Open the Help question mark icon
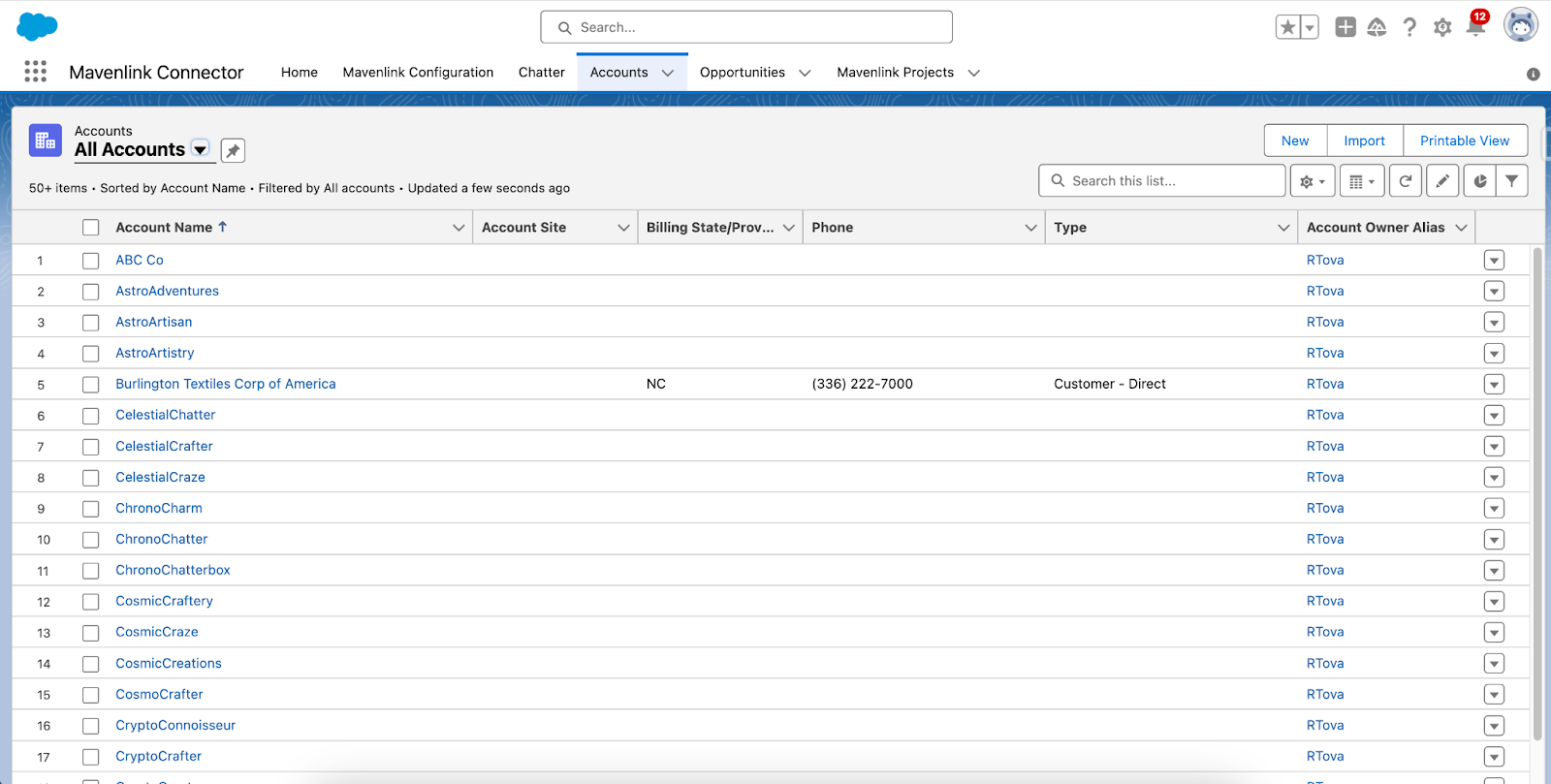The width and height of the screenshot is (1551, 784). 1409,27
